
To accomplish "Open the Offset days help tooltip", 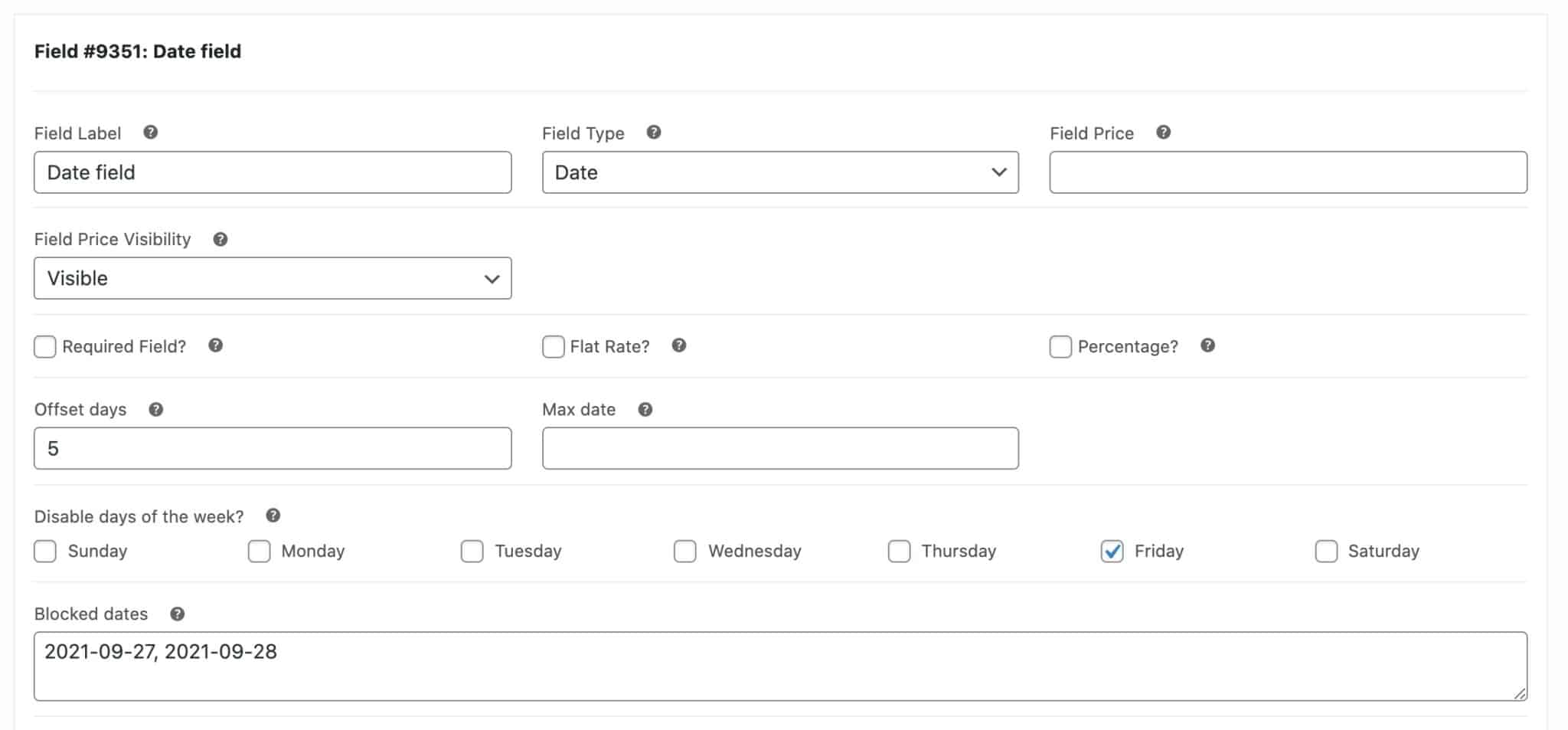I will click(156, 409).
